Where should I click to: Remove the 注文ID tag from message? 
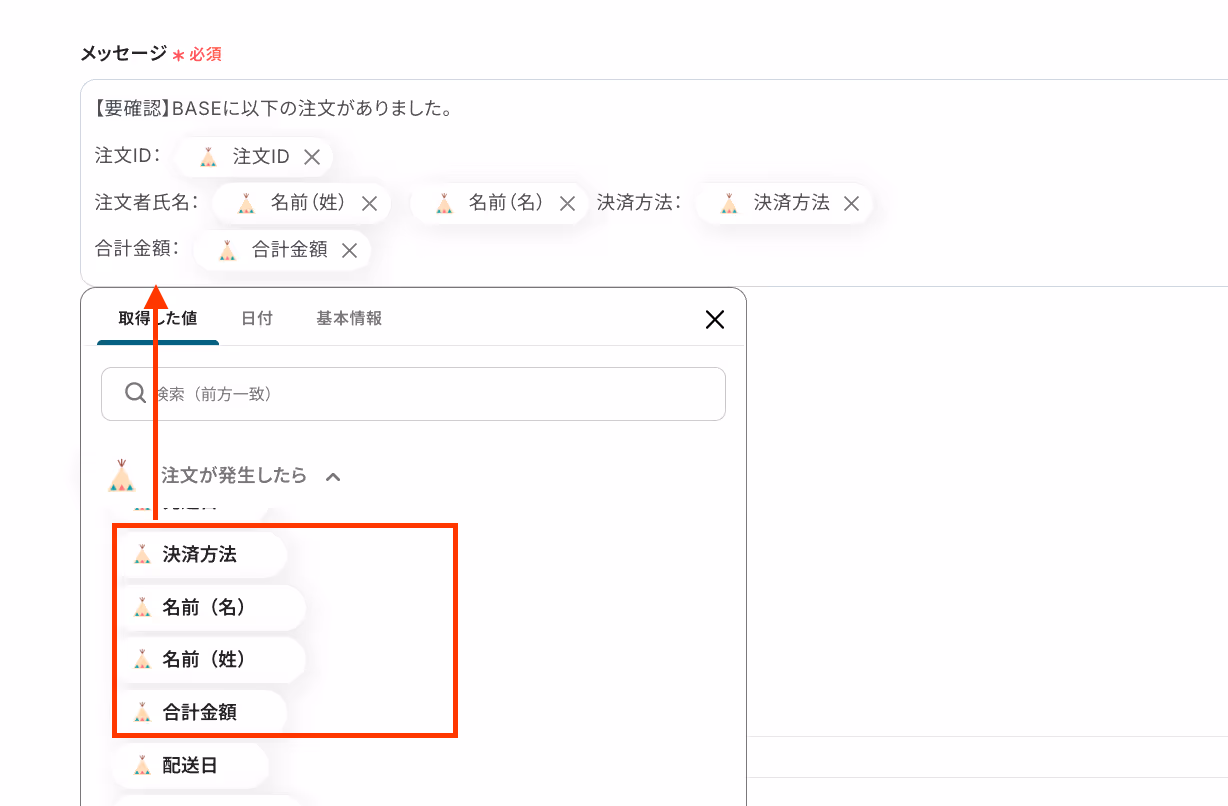point(312,157)
